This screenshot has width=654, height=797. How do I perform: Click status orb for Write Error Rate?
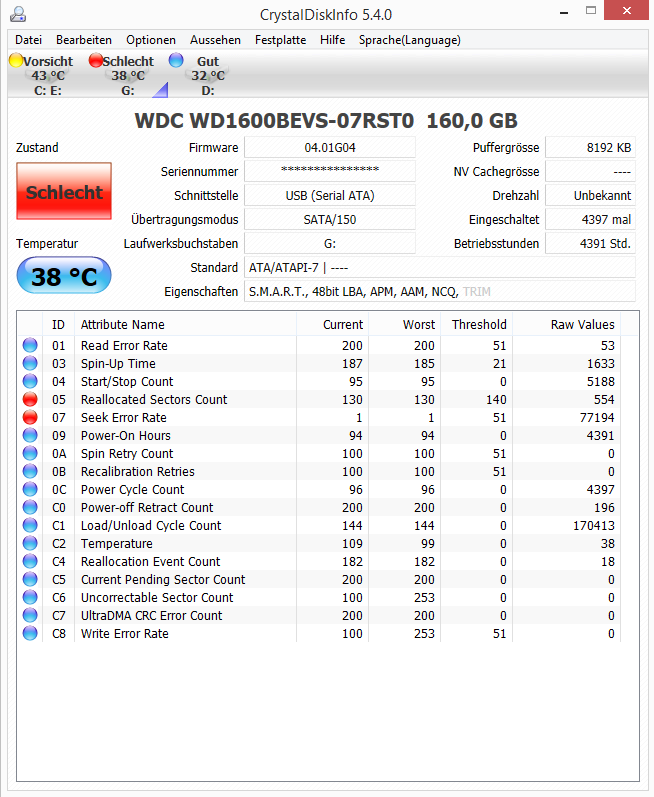click(x=30, y=634)
